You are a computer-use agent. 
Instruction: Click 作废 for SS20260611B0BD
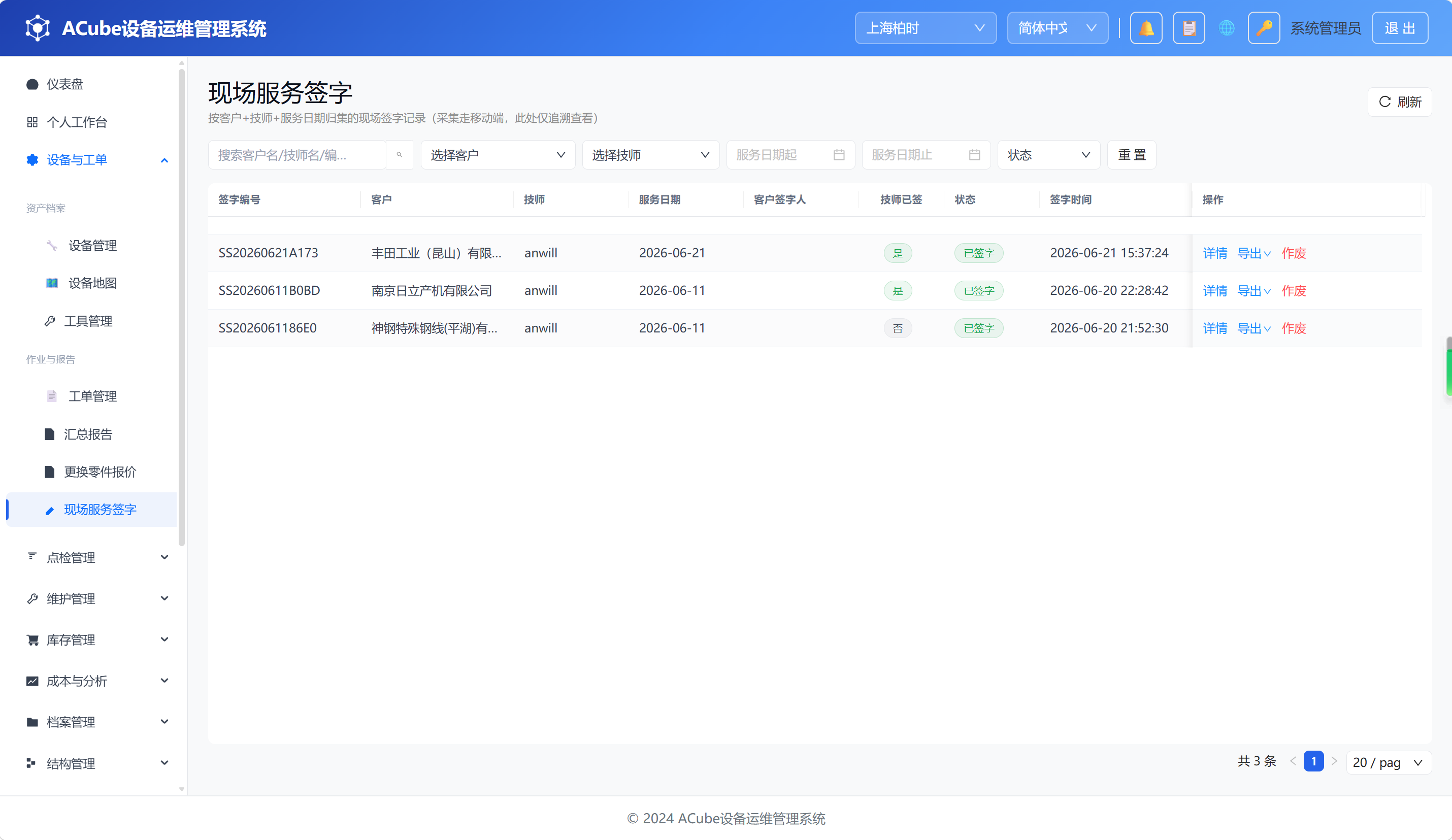1294,290
